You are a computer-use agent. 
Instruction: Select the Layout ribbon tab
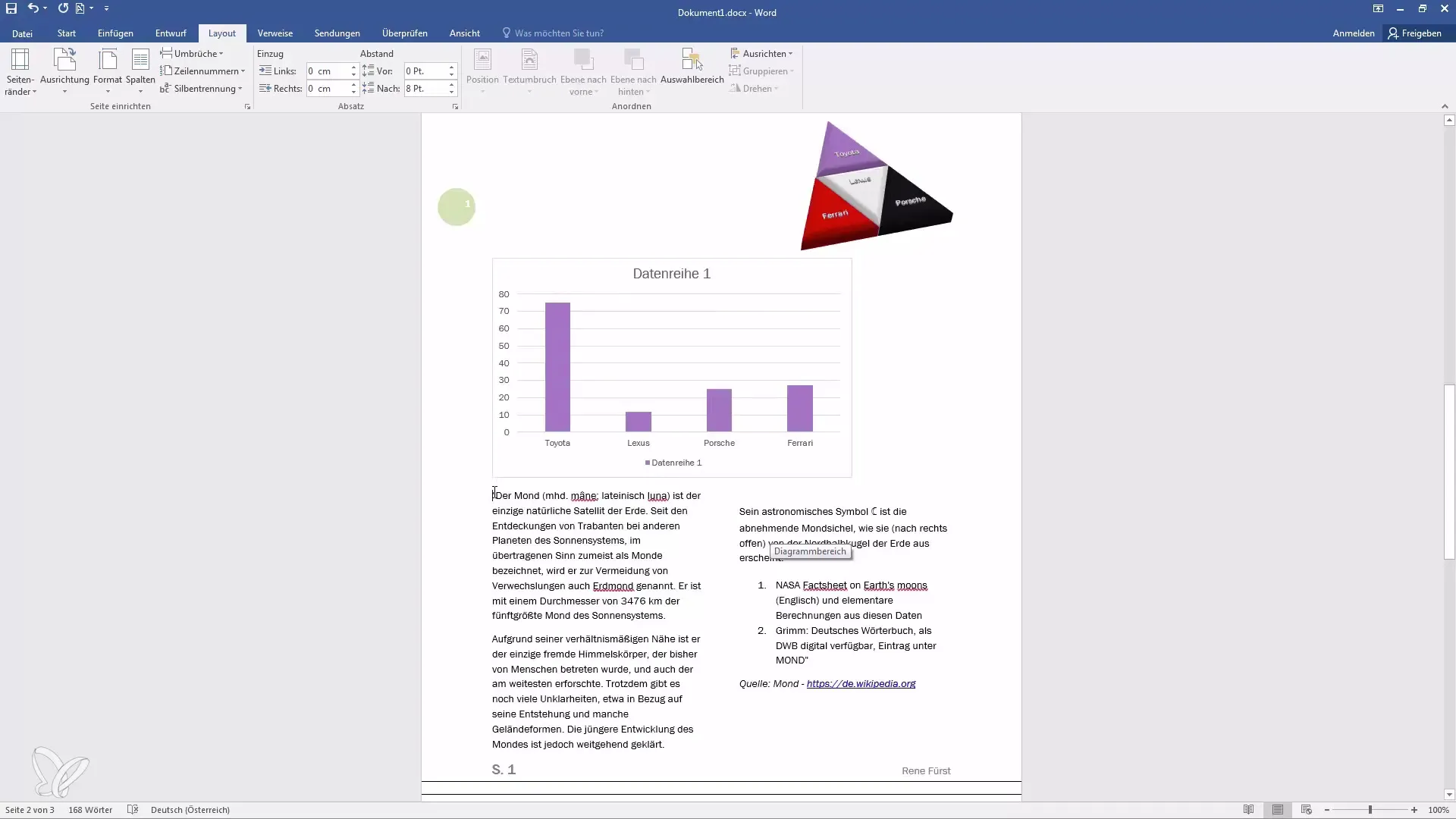pyautogui.click(x=222, y=33)
